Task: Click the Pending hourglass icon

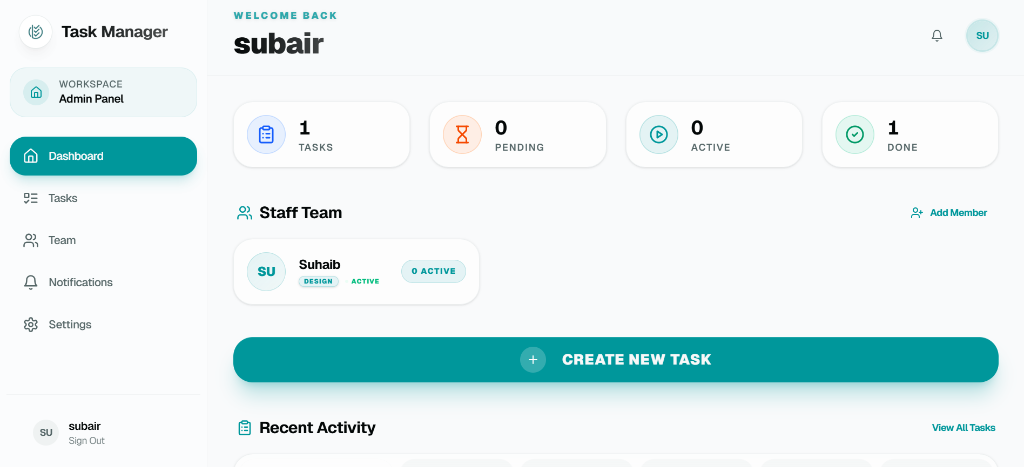Action: point(462,134)
